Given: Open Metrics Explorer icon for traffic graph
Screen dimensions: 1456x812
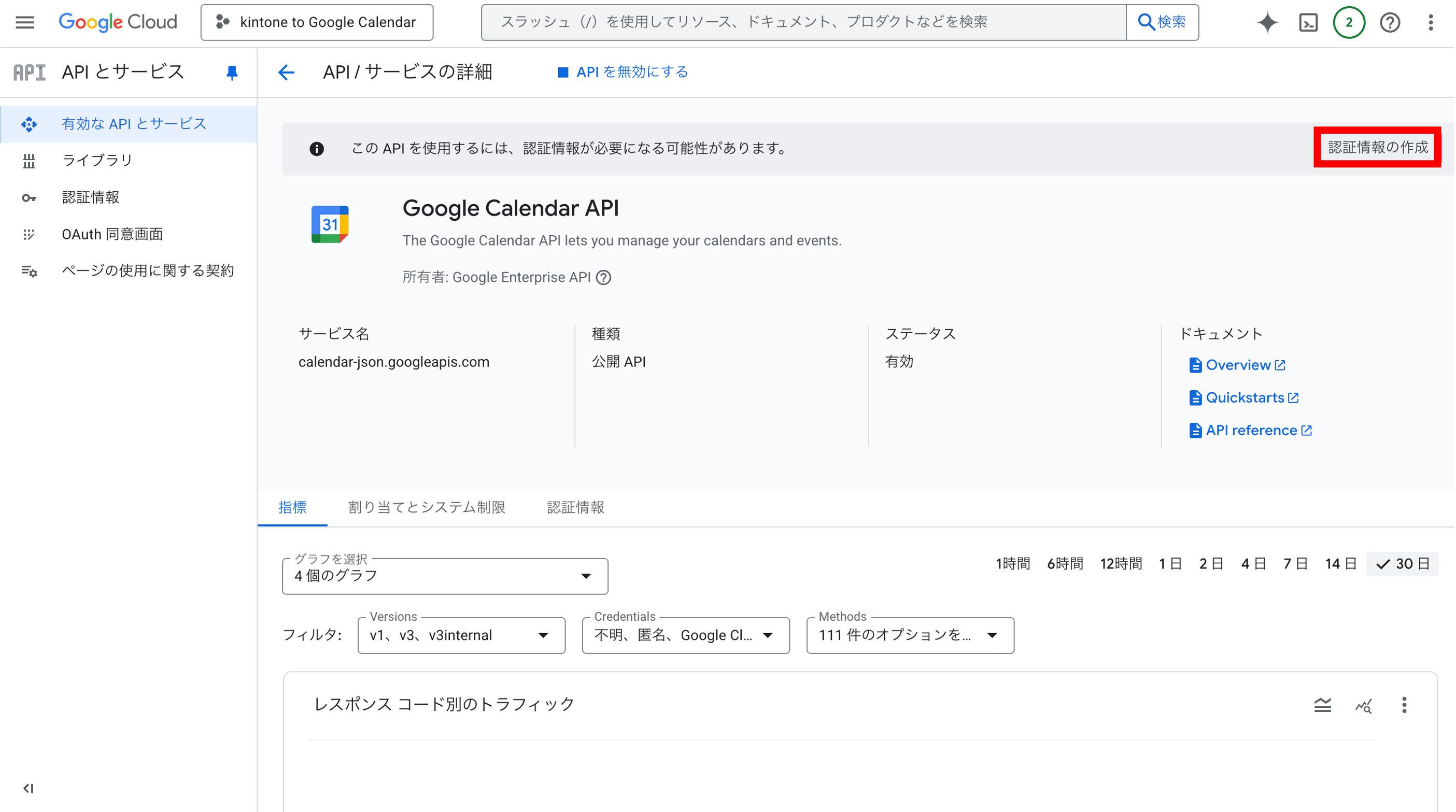Looking at the screenshot, I should click(x=1363, y=705).
